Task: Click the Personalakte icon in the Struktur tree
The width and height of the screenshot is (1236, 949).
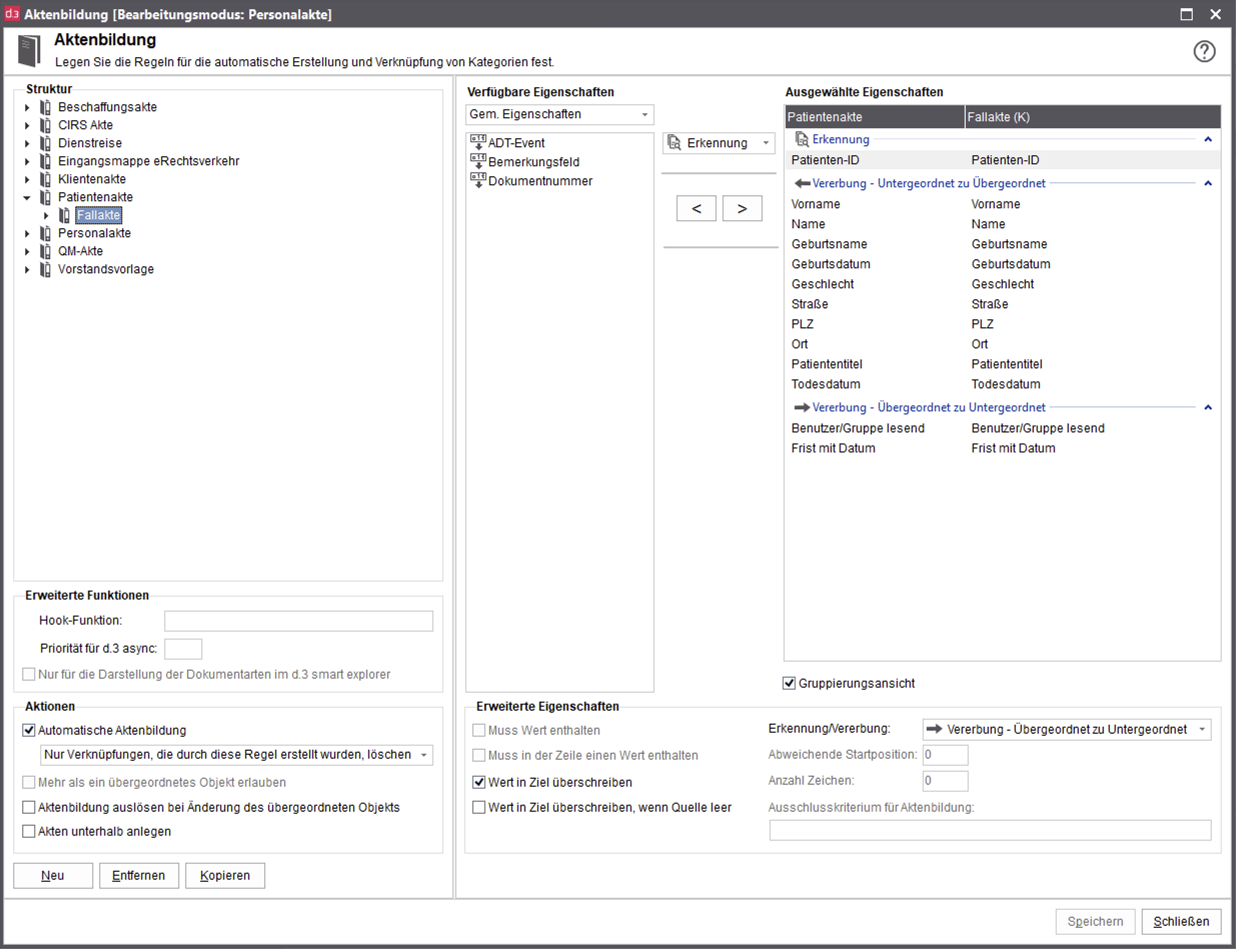Action: pyautogui.click(x=46, y=233)
